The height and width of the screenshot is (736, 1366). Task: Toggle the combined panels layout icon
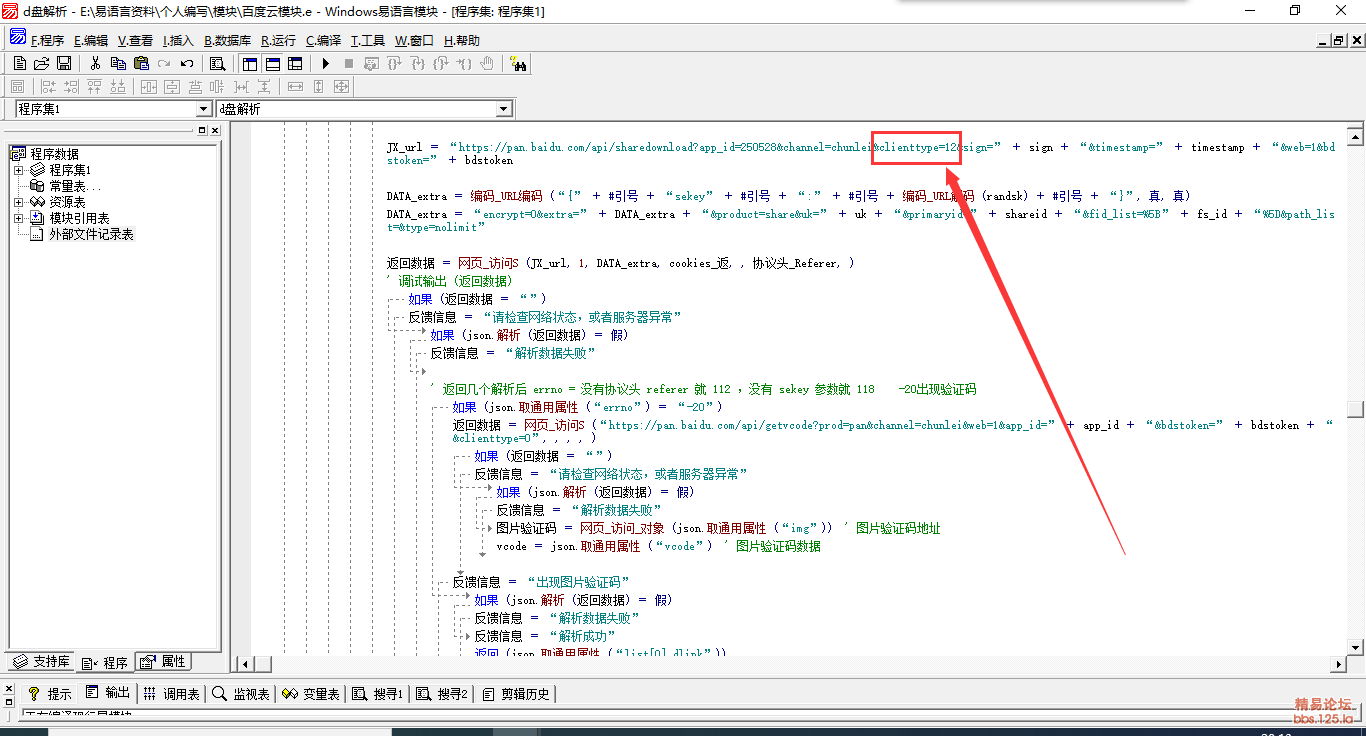[x=295, y=63]
